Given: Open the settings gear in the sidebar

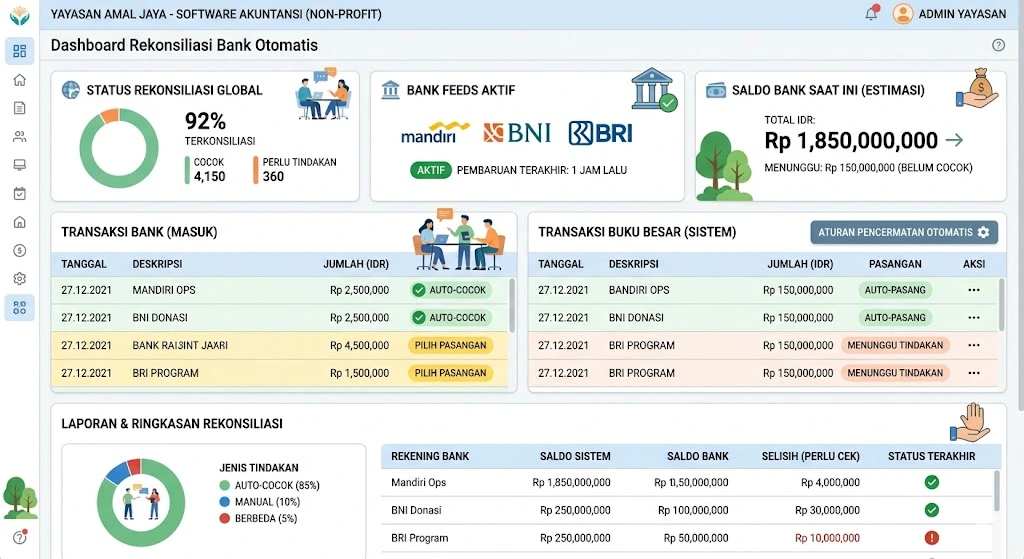Looking at the screenshot, I should pyautogui.click(x=20, y=279).
